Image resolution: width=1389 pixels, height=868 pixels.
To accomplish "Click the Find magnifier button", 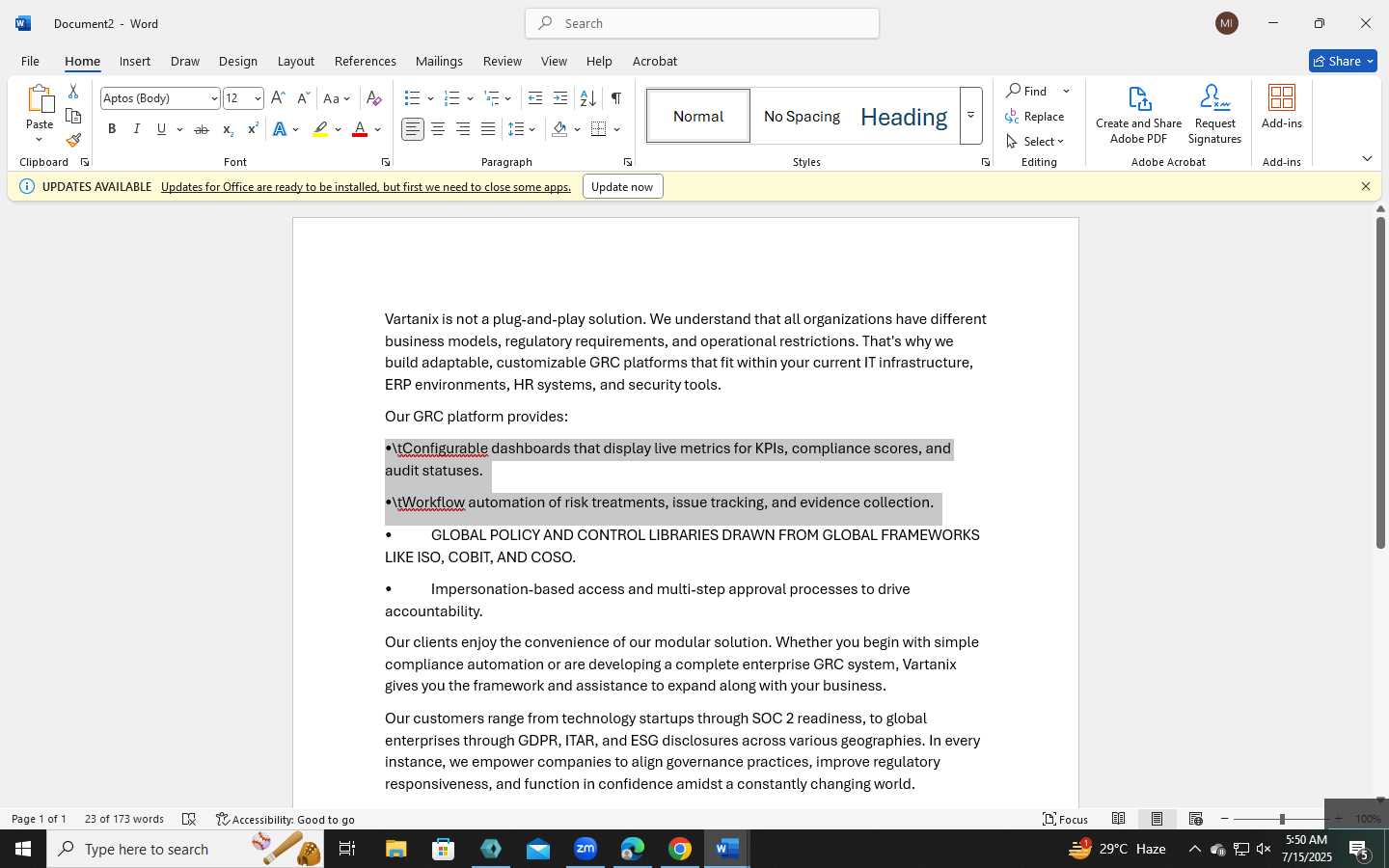I will tap(1028, 91).
